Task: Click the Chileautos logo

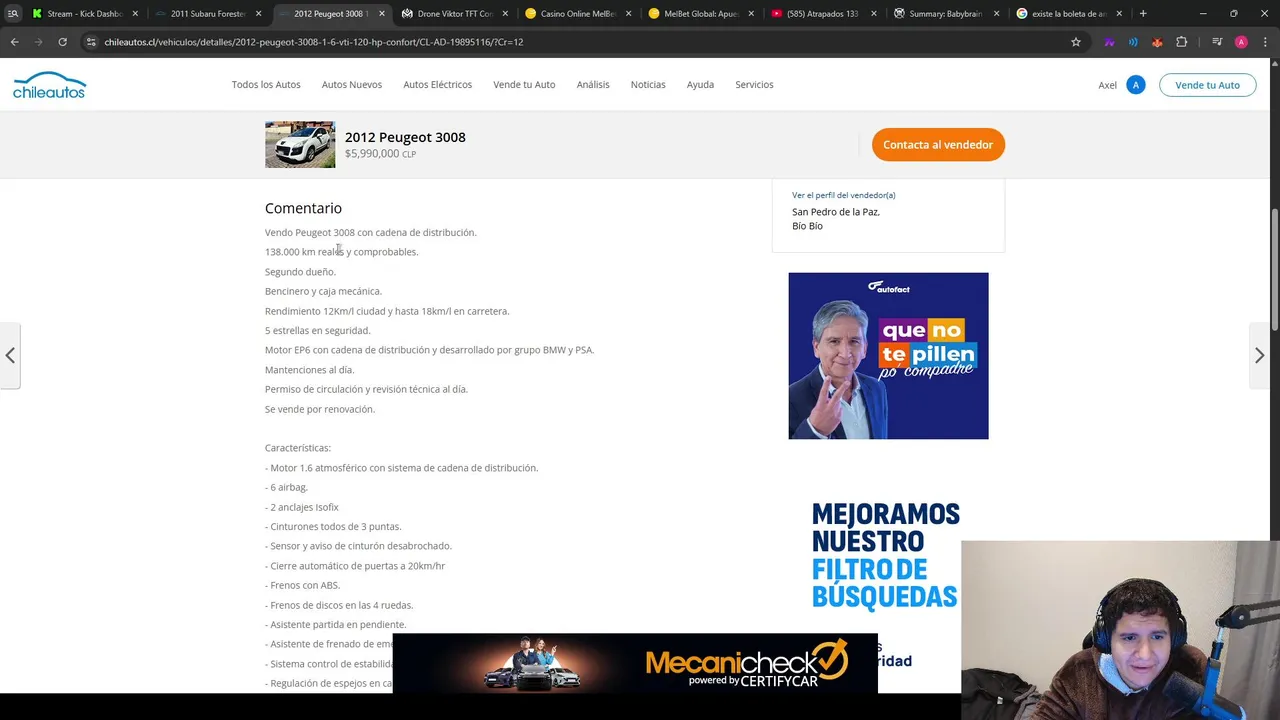Action: pos(49,85)
